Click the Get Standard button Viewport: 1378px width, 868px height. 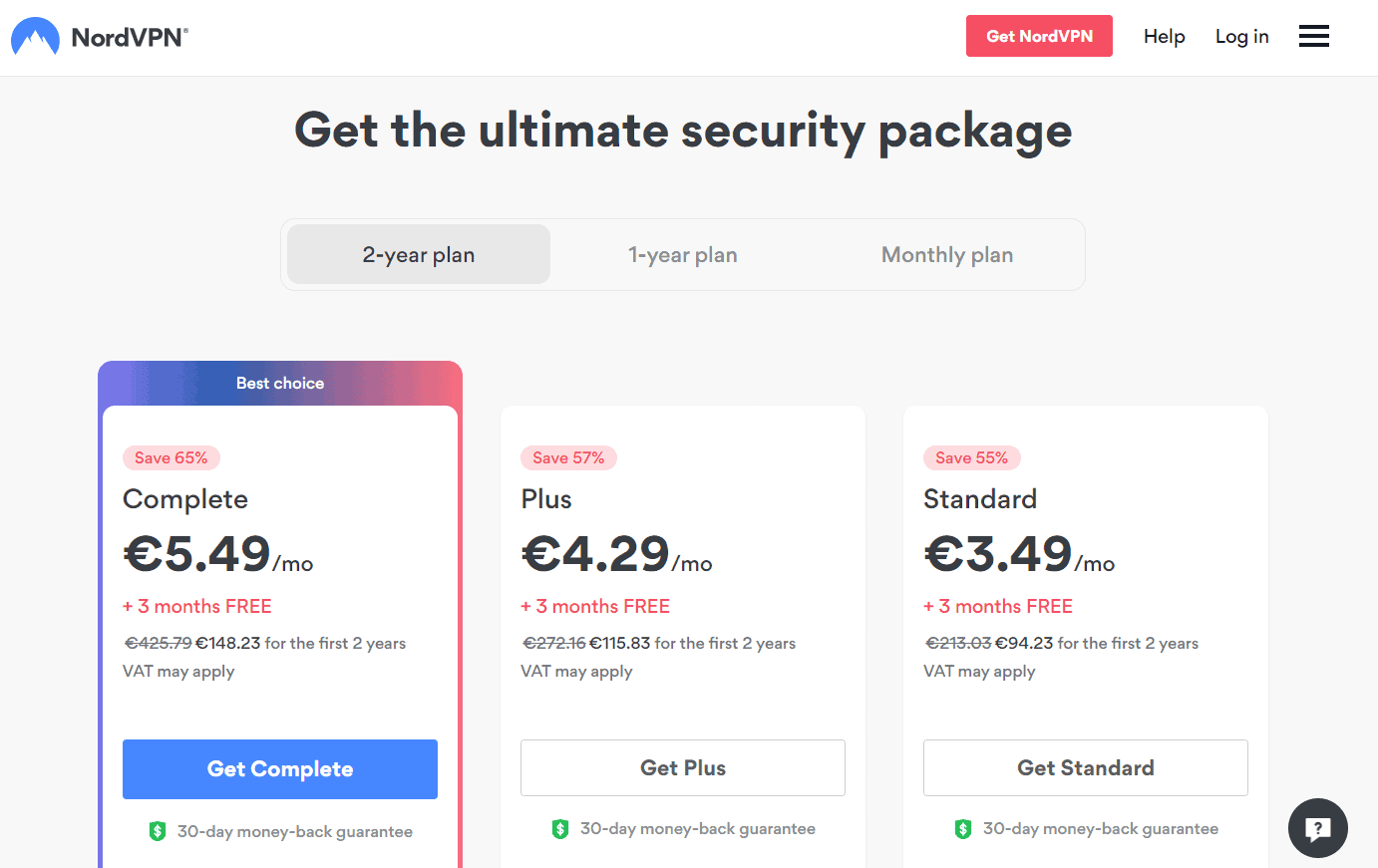[x=1086, y=768]
